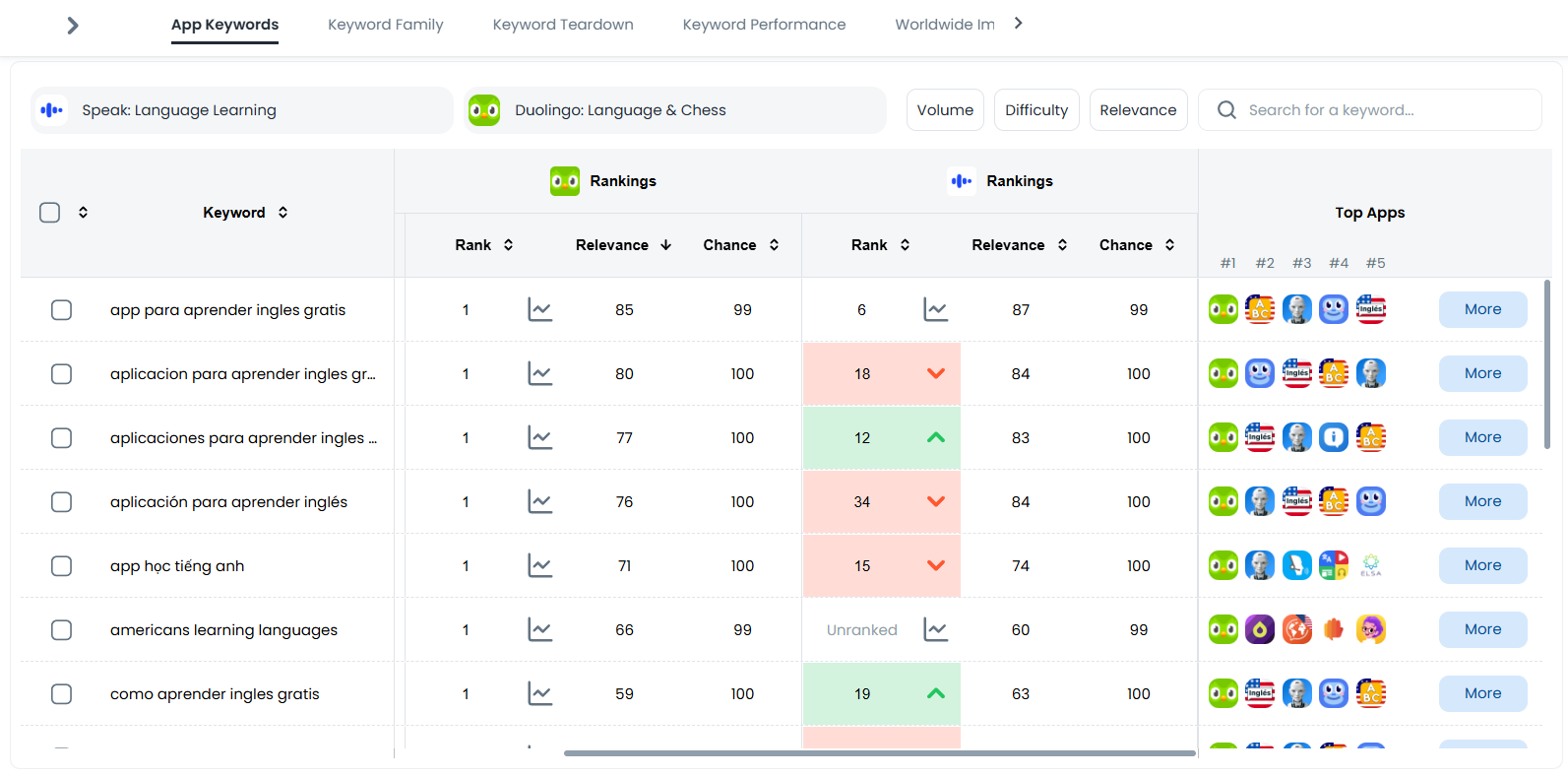Open Speak rank chart for 'app para aprender ingles gratis'
This screenshot has width=1568, height=776.
point(936,310)
